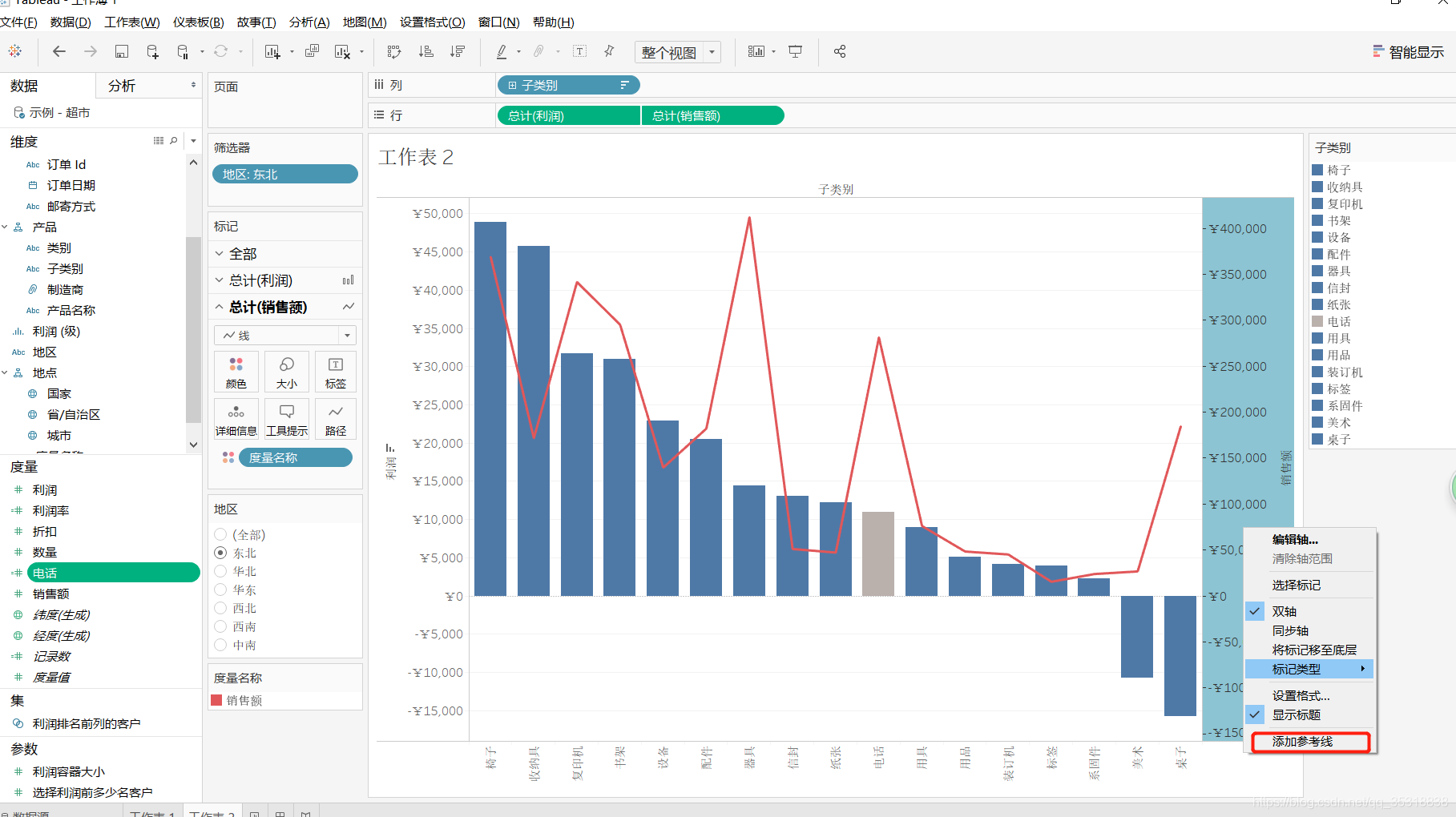
Task: Open 智能显示 Show Me panel
Action: (1409, 52)
